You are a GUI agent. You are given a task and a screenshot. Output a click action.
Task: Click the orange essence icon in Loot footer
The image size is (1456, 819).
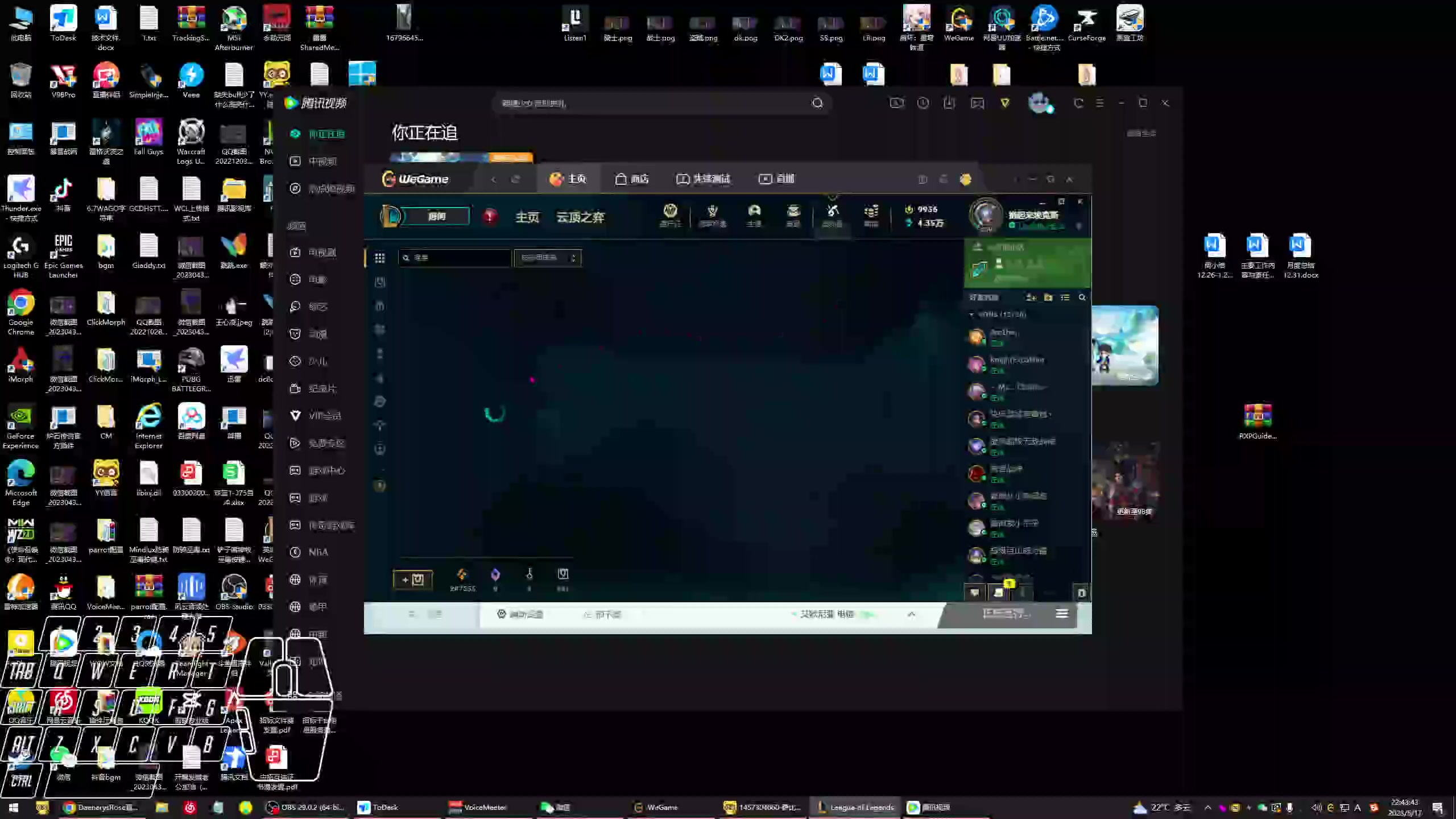pyautogui.click(x=462, y=574)
